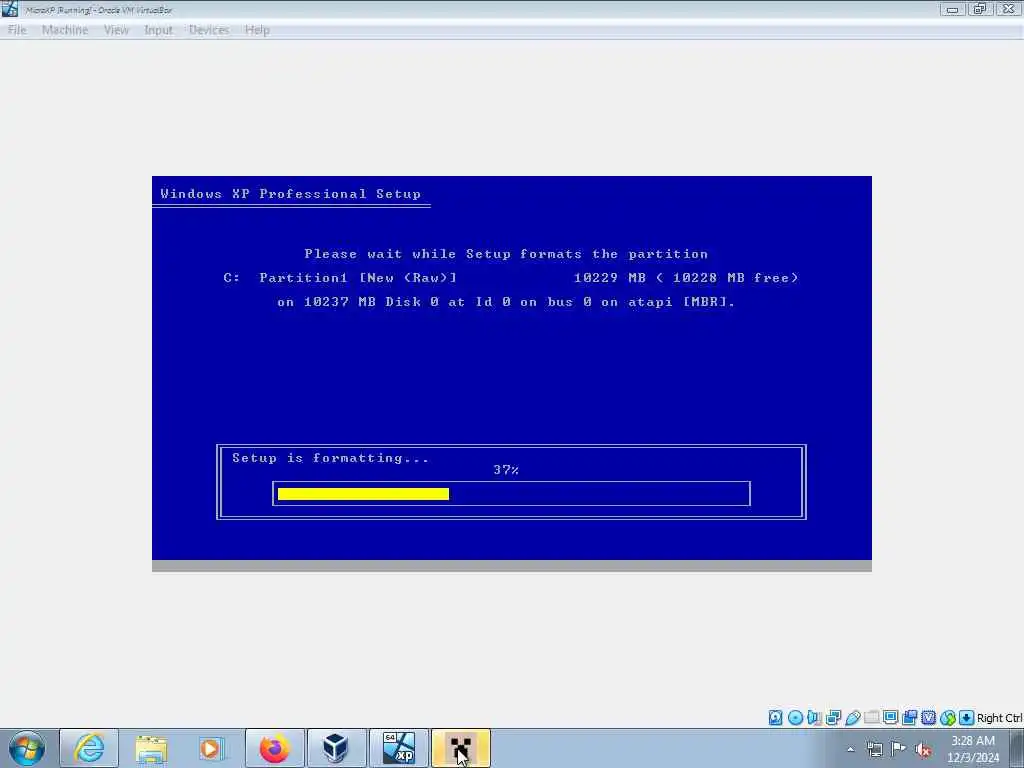Restore down the VirtualBox window
Image resolution: width=1024 pixels, height=768 pixels.
pos(980,9)
